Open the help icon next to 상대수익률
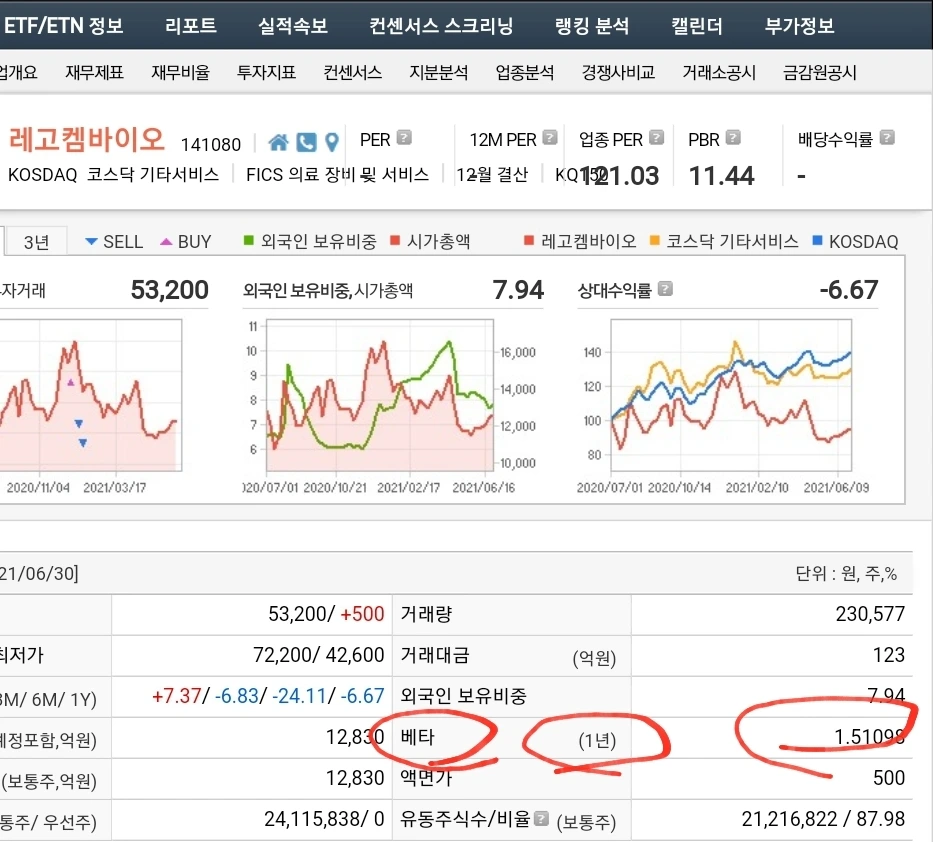This screenshot has width=933, height=842. click(665, 289)
